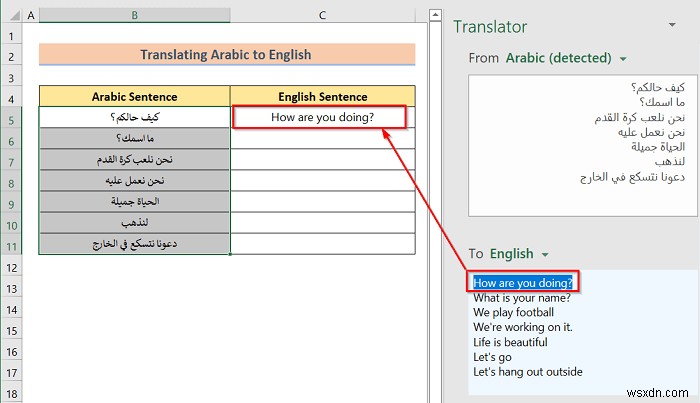Select empty English cell C9
The image size is (700, 403).
(322, 201)
